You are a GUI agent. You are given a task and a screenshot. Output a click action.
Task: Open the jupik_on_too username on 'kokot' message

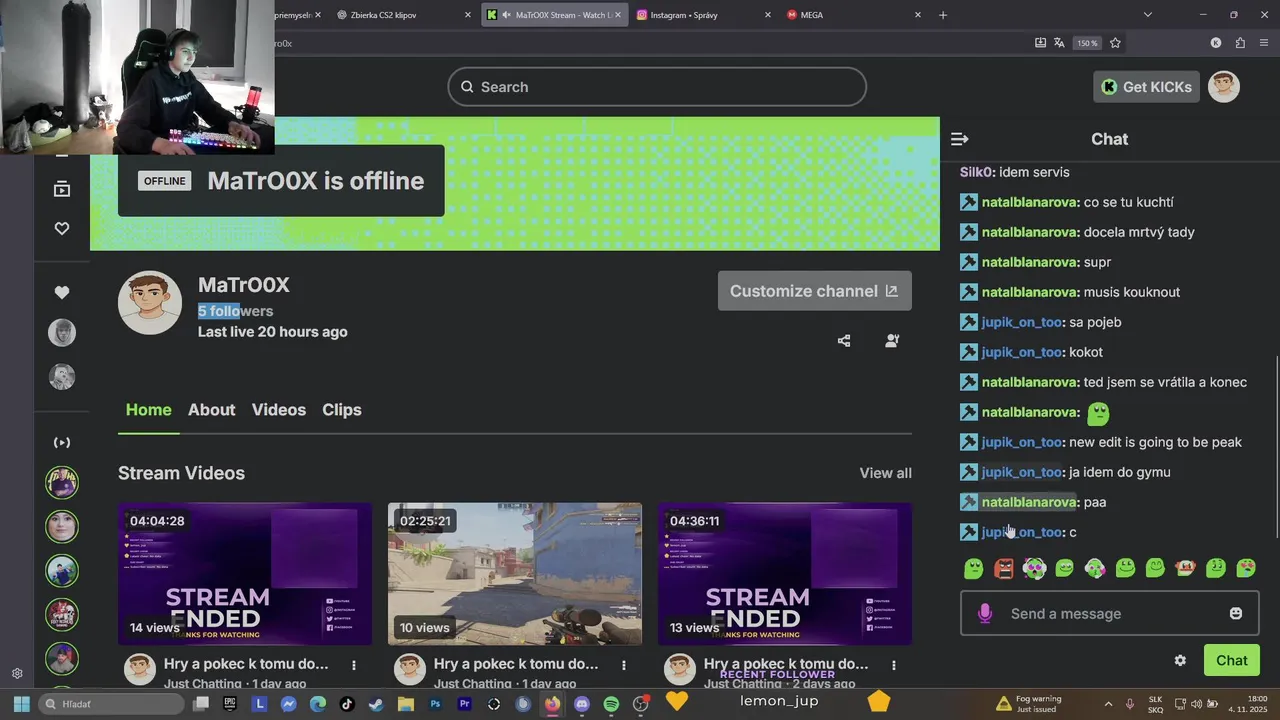pyautogui.click(x=1021, y=352)
